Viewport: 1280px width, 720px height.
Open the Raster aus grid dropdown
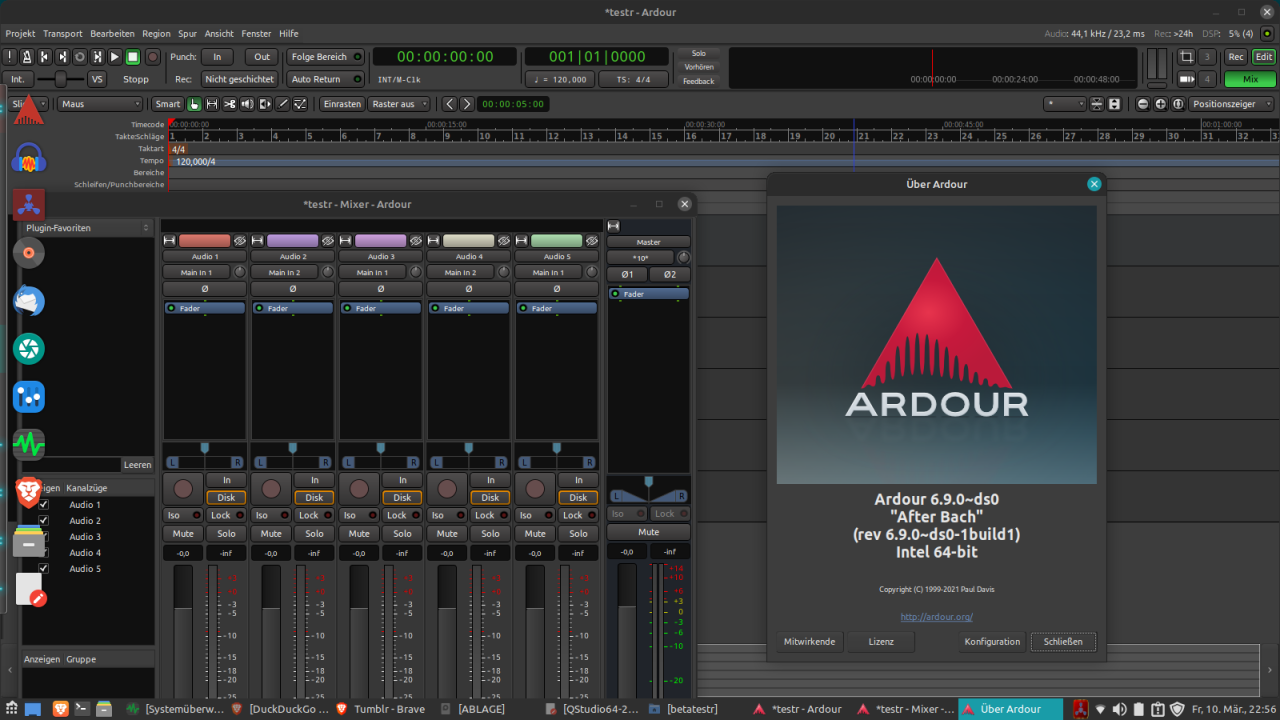[x=399, y=104]
